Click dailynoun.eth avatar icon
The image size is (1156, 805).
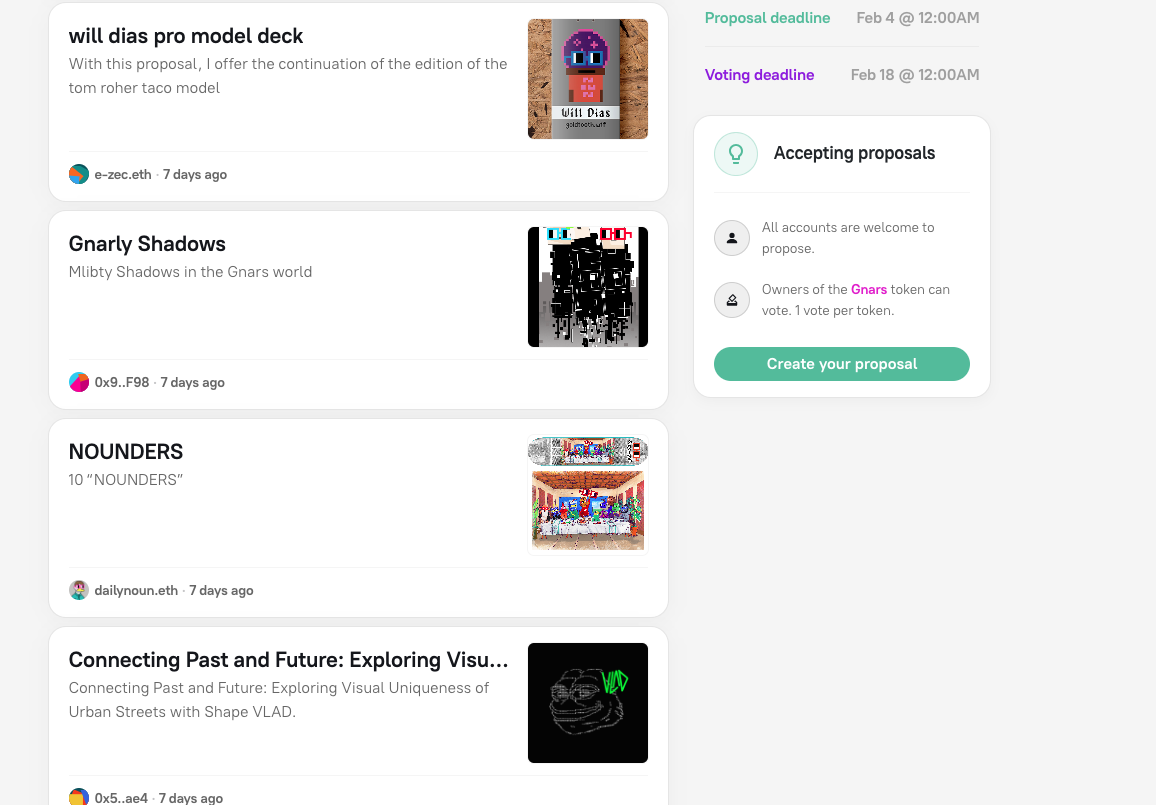point(79,590)
